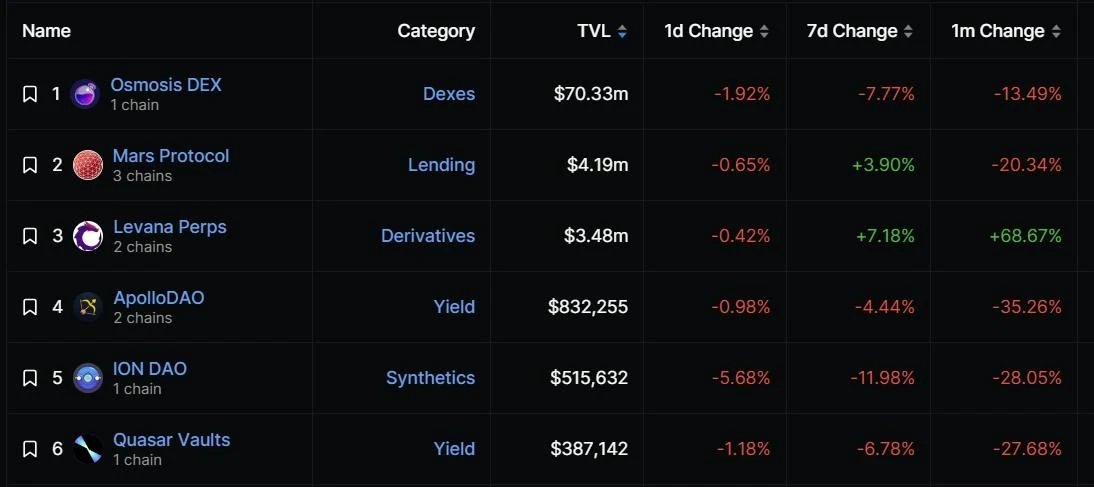The width and height of the screenshot is (1094, 487).
Task: Click the Lending category link
Action: tap(441, 165)
